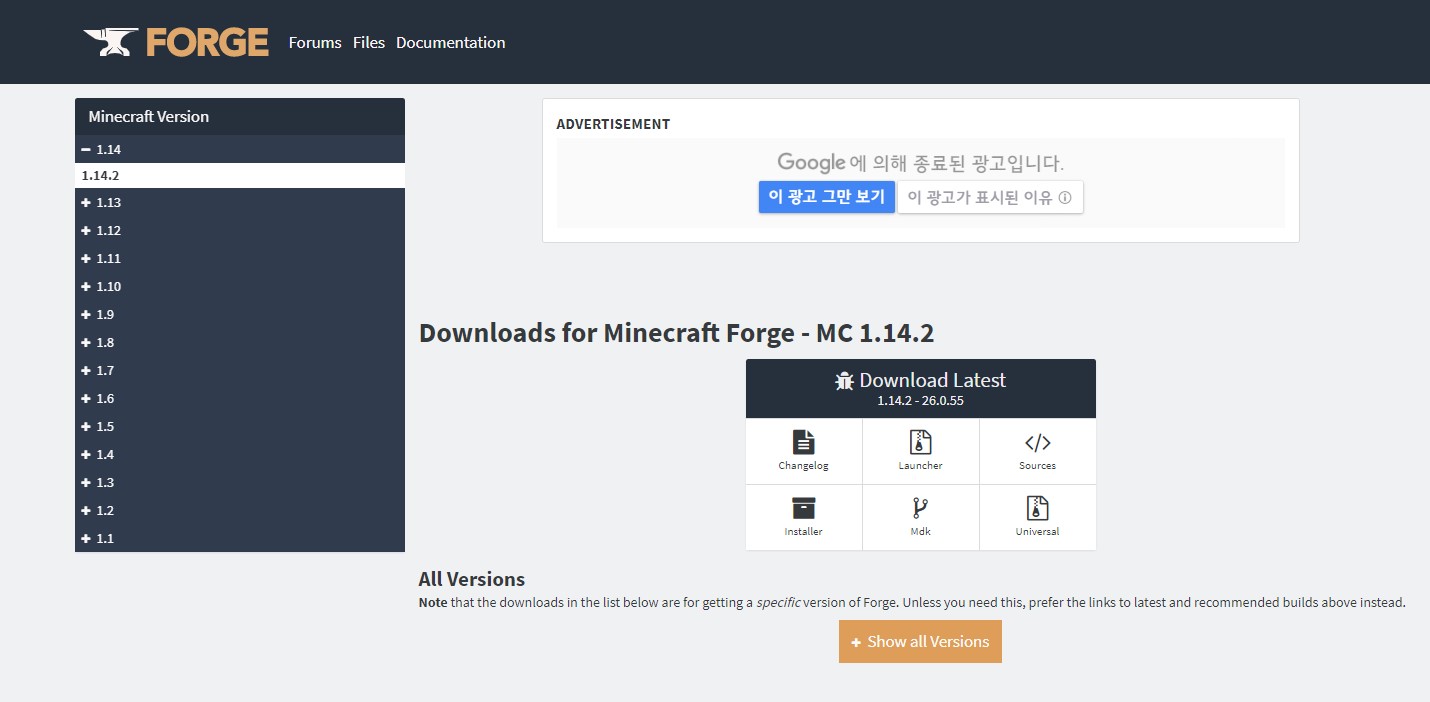Image resolution: width=1430 pixels, height=702 pixels.
Task: Click the Minecraft Version sidebar header
Action: (x=240, y=116)
